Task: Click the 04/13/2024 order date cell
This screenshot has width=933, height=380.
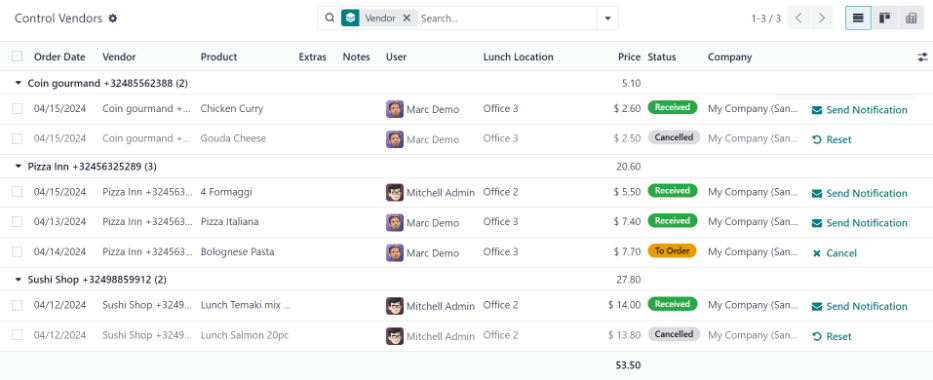Action: click(x=60, y=222)
